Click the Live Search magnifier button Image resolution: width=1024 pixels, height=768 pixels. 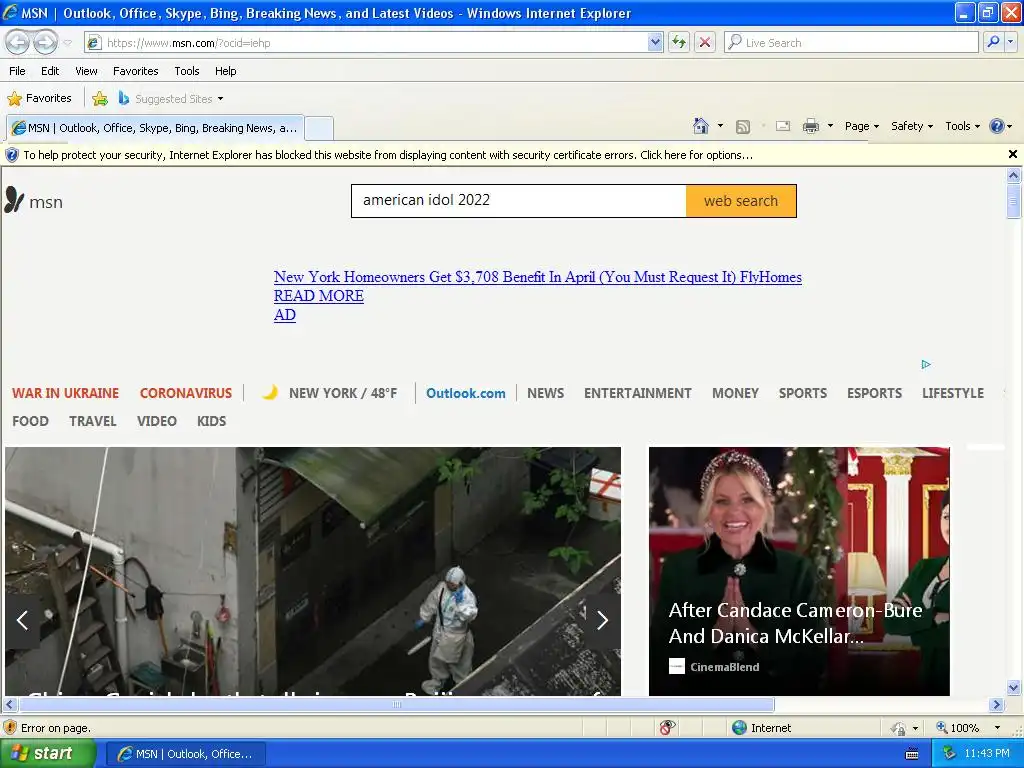pyautogui.click(x=993, y=42)
